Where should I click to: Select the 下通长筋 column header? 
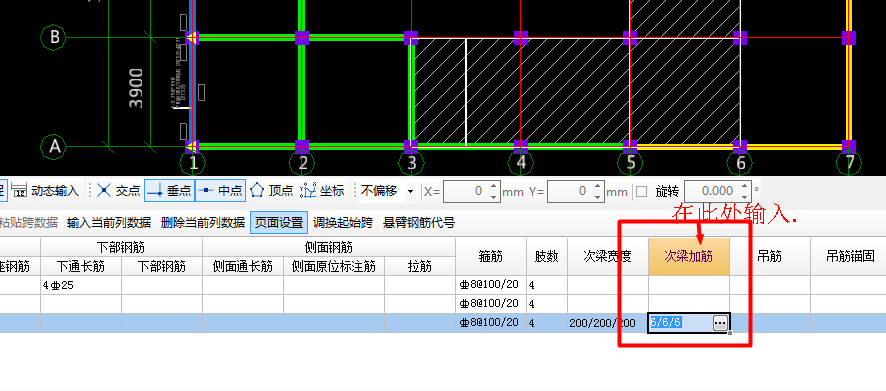81,266
